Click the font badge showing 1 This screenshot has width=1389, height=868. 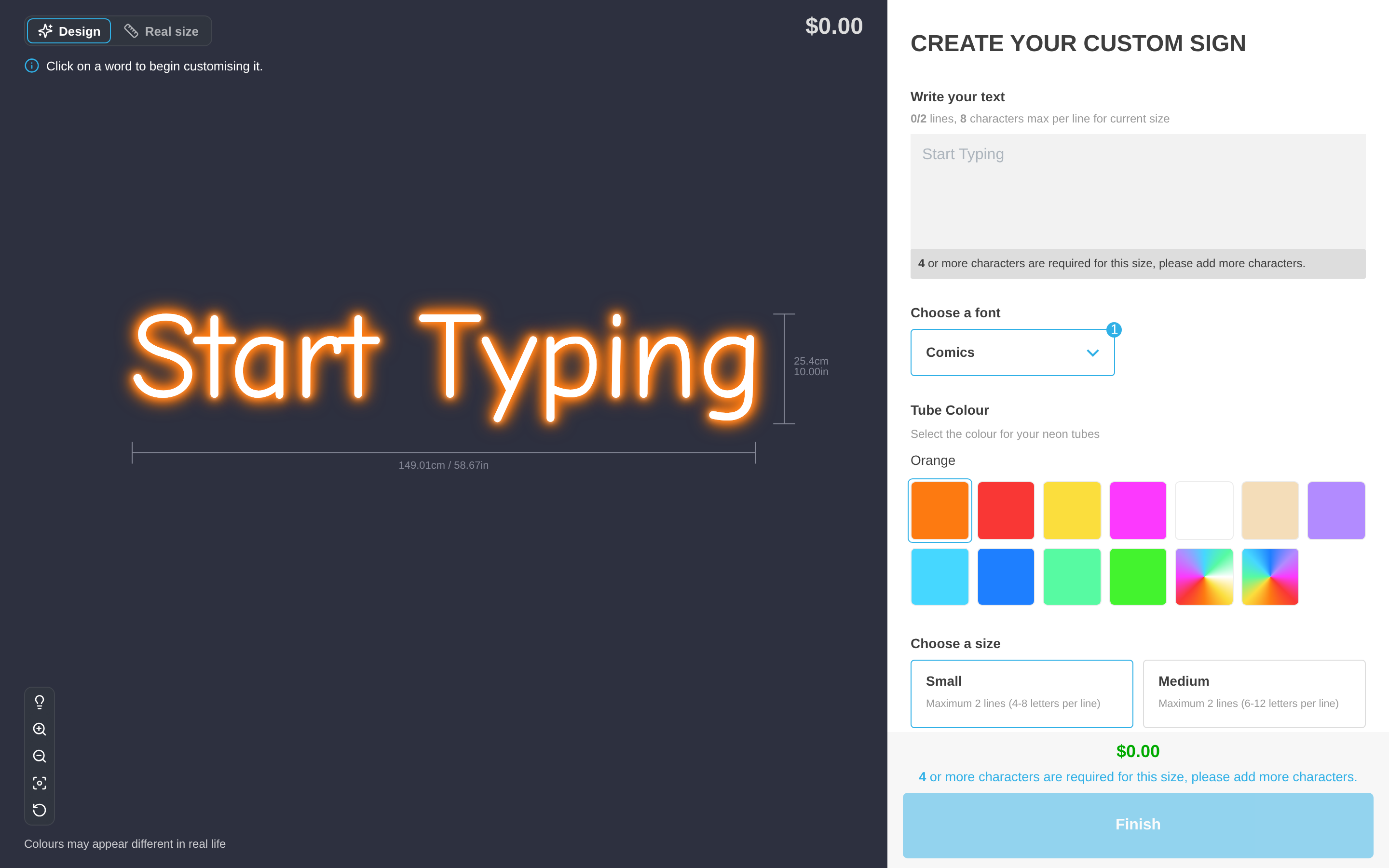(x=1114, y=329)
